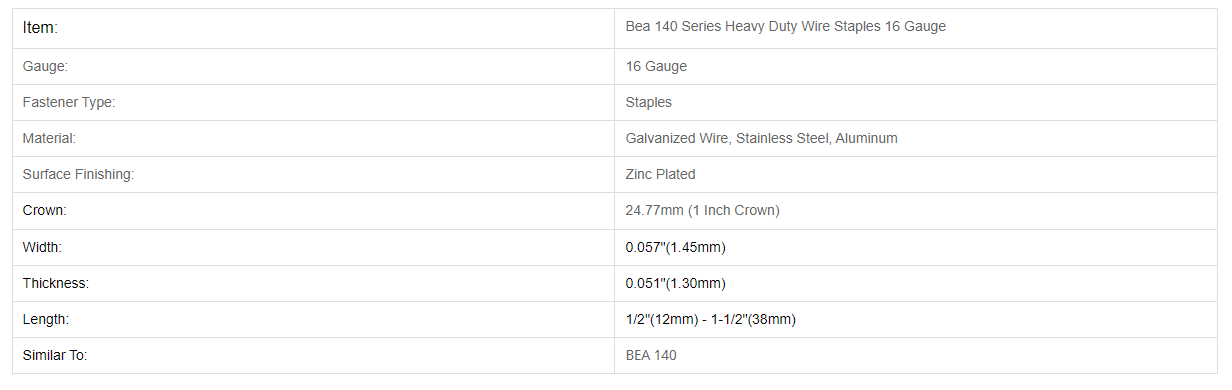Click the 1/2"(12mm) - 1-1/2"(38mm) length value
Viewport: 1232px width, 390px height.
point(711,320)
